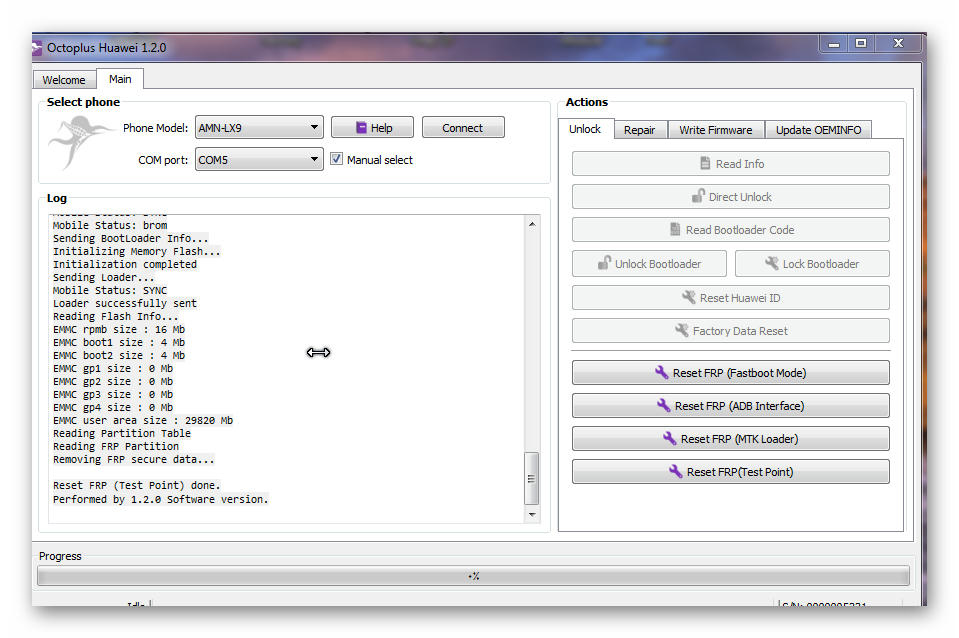Click log line 'Initialization completed'
959x638 pixels.
pyautogui.click(x=125, y=264)
